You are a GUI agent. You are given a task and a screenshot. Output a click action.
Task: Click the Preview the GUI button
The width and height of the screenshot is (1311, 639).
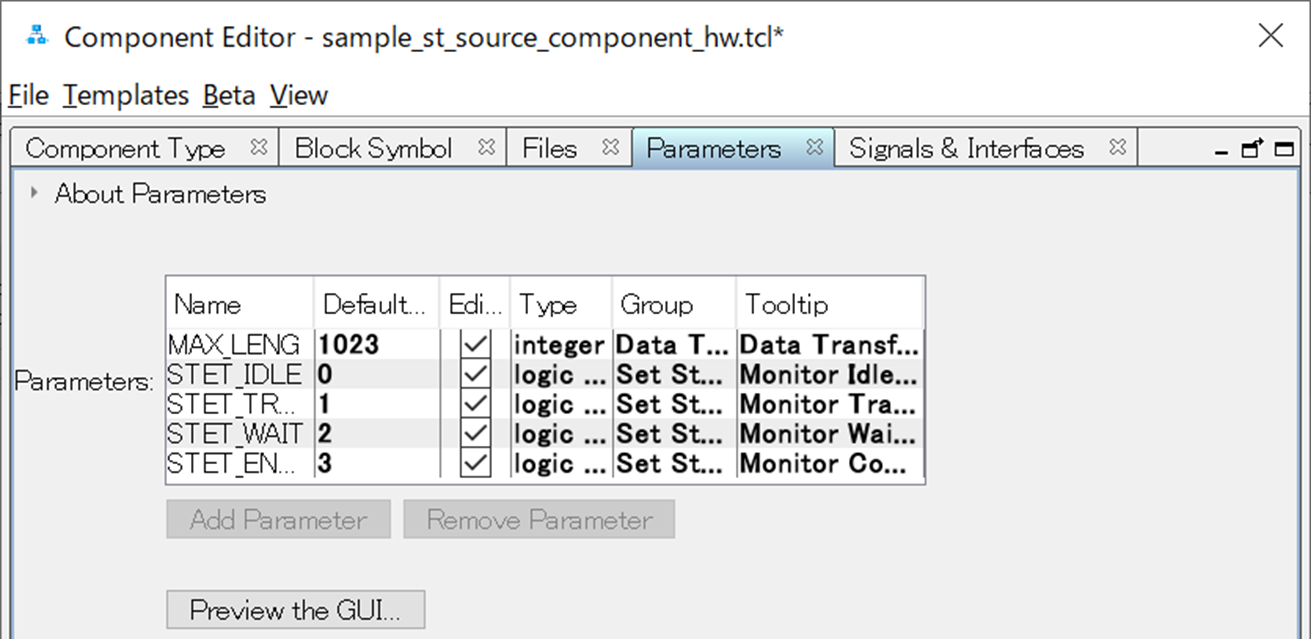pos(295,610)
